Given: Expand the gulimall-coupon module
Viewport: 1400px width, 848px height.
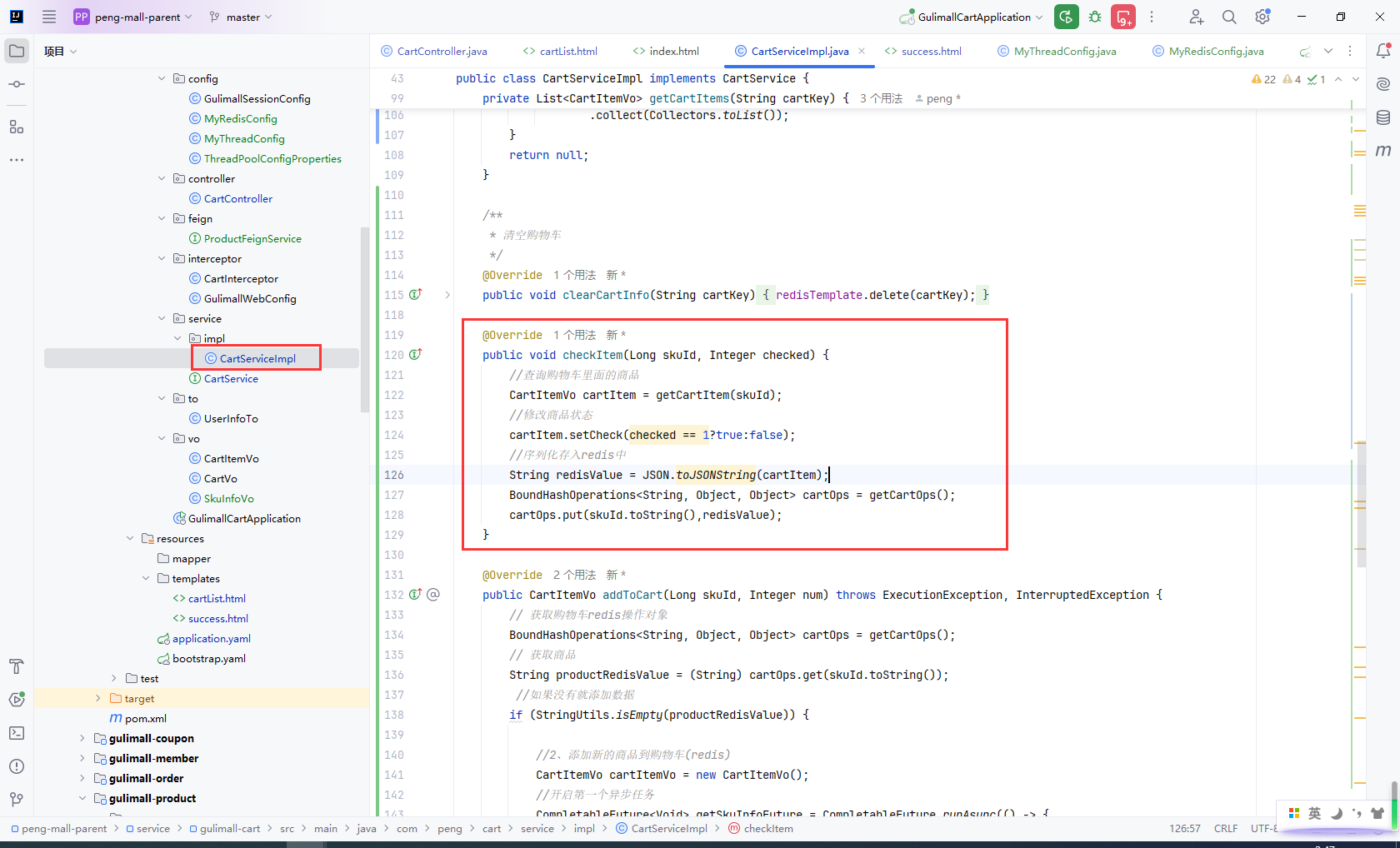Looking at the screenshot, I should 82,738.
